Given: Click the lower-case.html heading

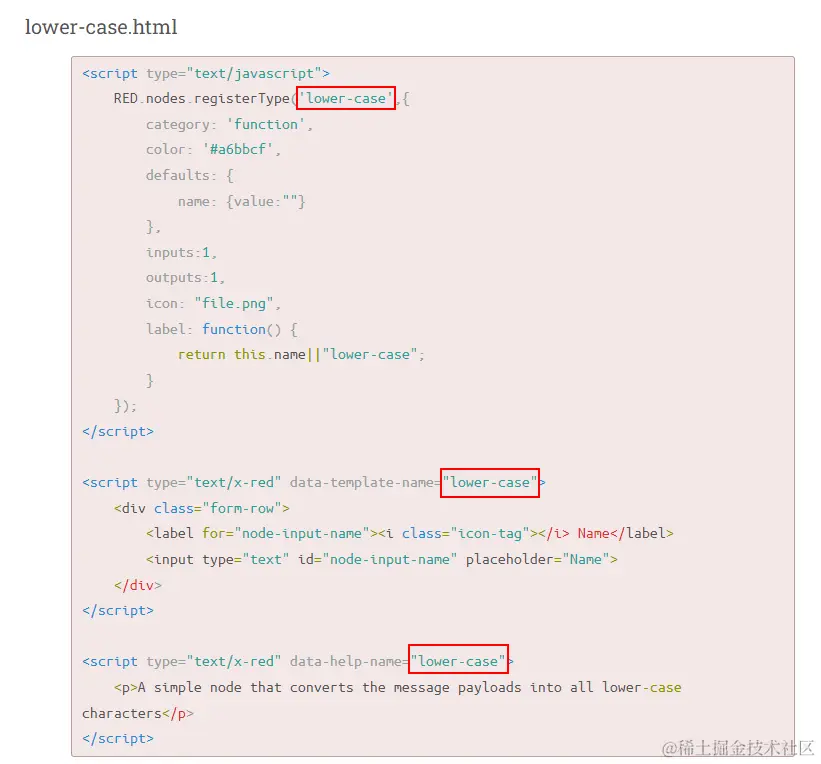Looking at the screenshot, I should point(101,27).
